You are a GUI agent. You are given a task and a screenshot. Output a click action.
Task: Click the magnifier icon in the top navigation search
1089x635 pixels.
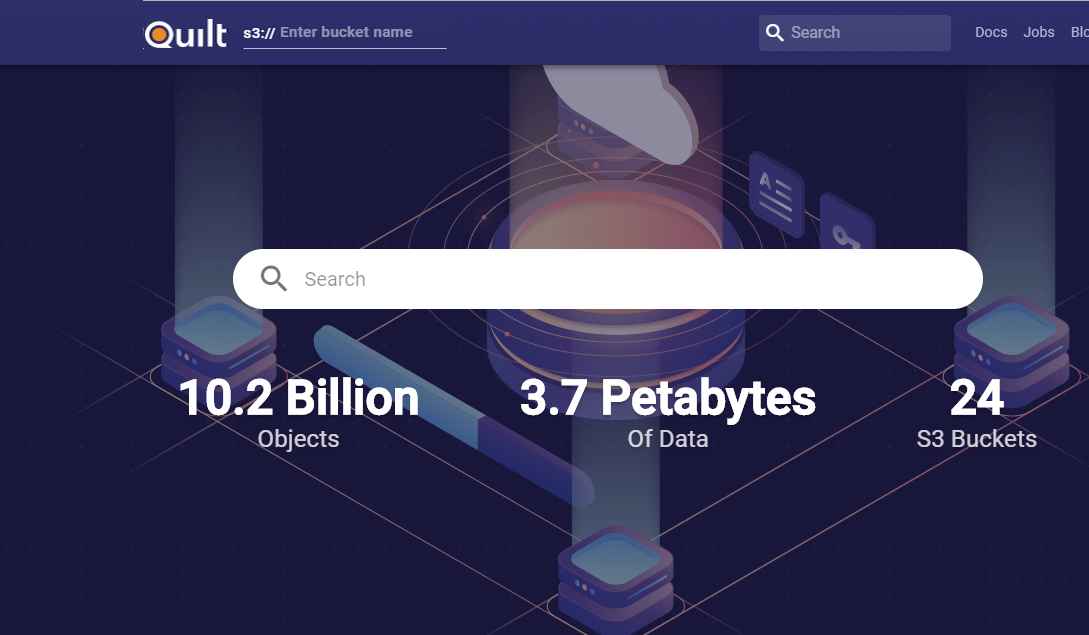(x=774, y=33)
